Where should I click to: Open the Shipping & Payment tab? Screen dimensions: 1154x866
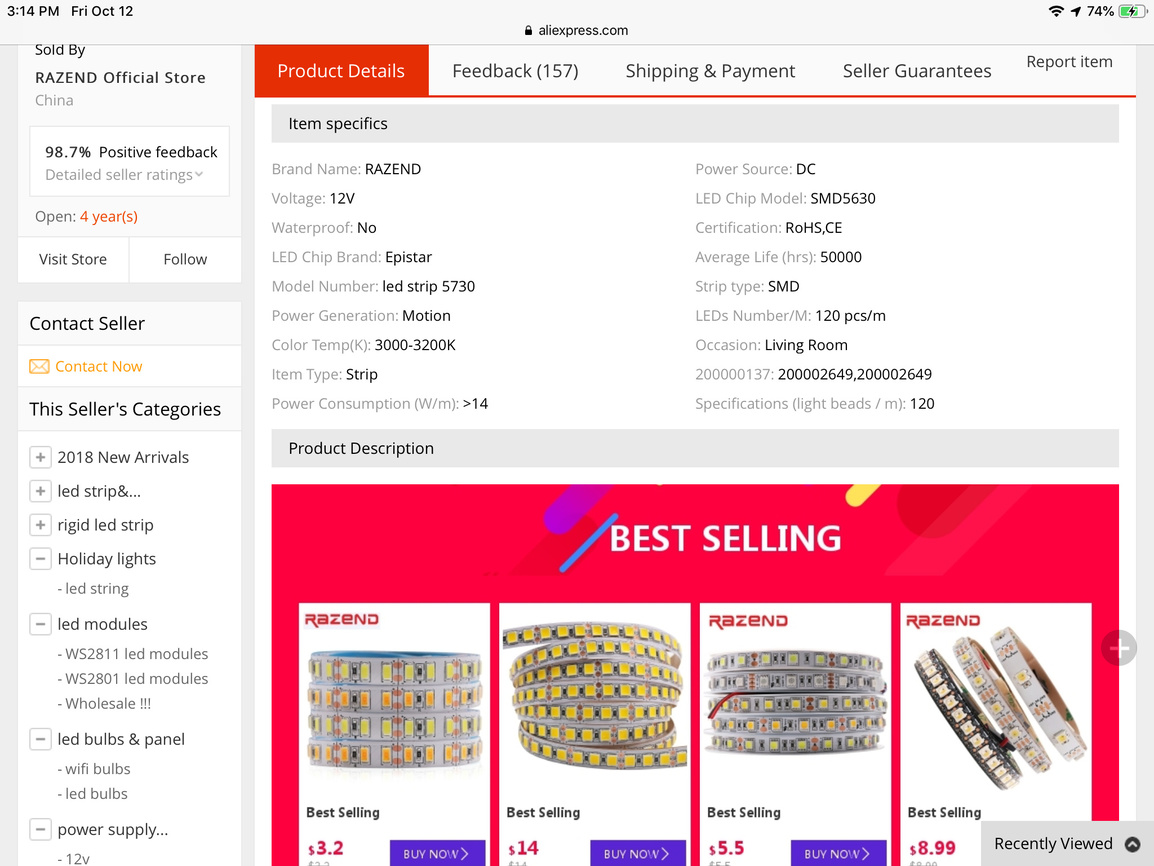(x=710, y=71)
